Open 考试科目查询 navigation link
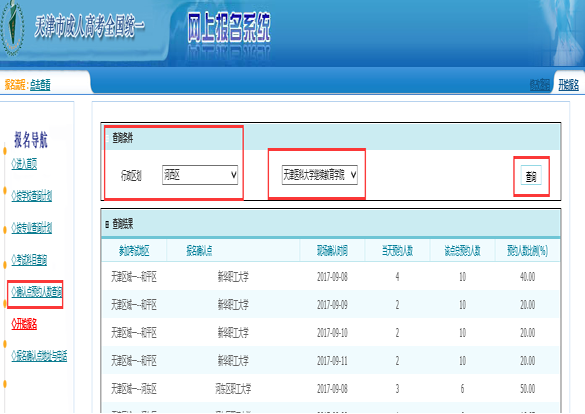This screenshot has width=585, height=414. (x=29, y=260)
